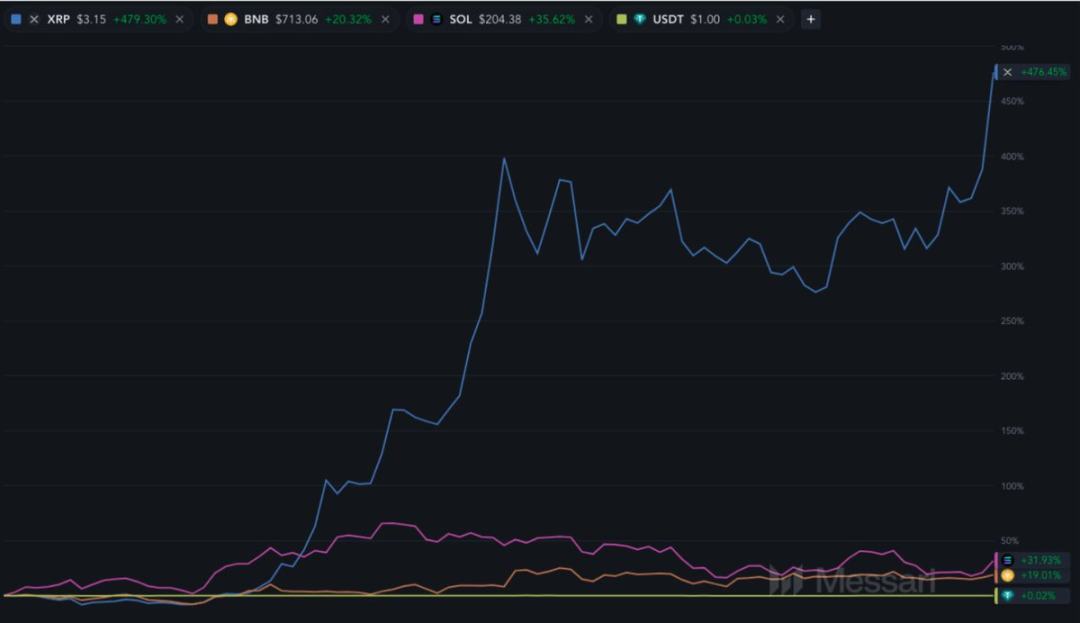Remove the SOL series with its X toggle
Screen dimensions: 1080x623
coord(587,18)
